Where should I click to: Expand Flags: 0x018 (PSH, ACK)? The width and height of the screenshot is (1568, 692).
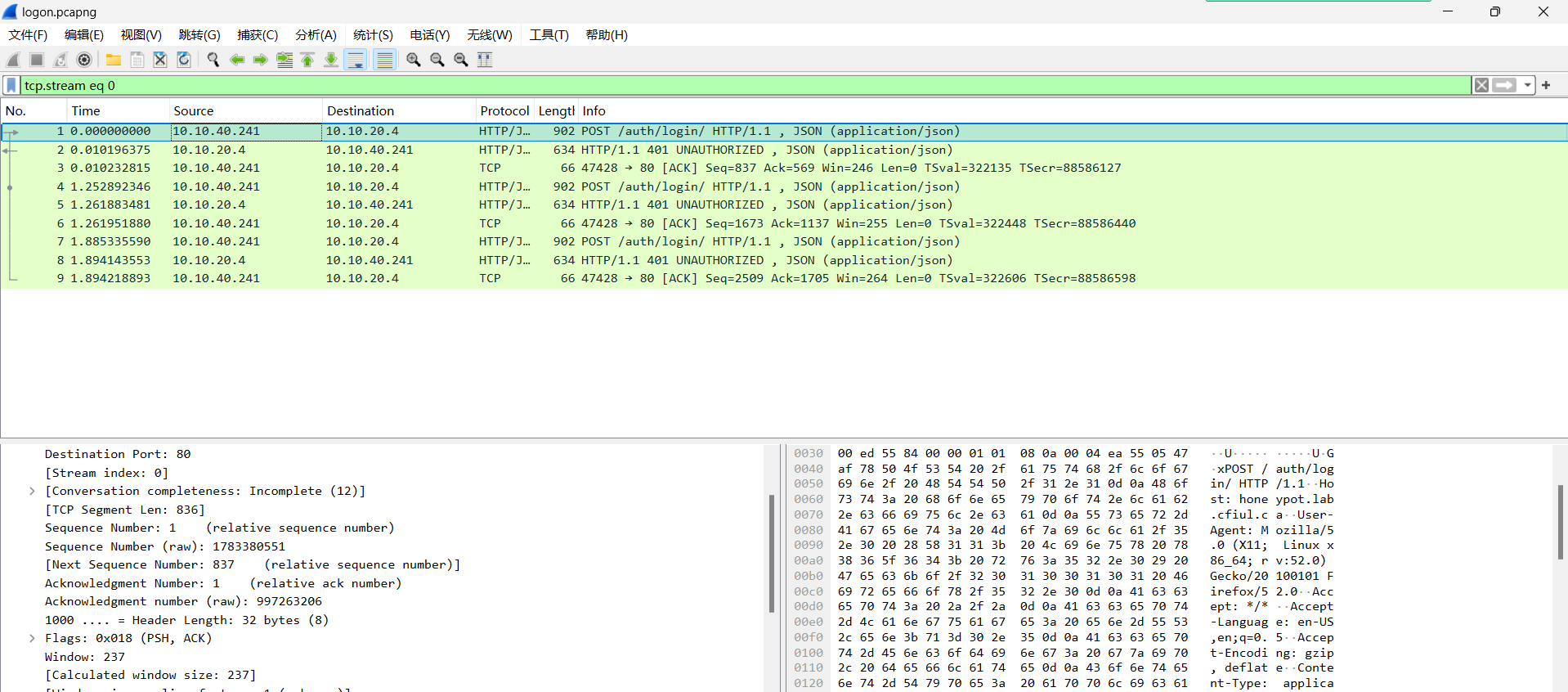point(32,638)
